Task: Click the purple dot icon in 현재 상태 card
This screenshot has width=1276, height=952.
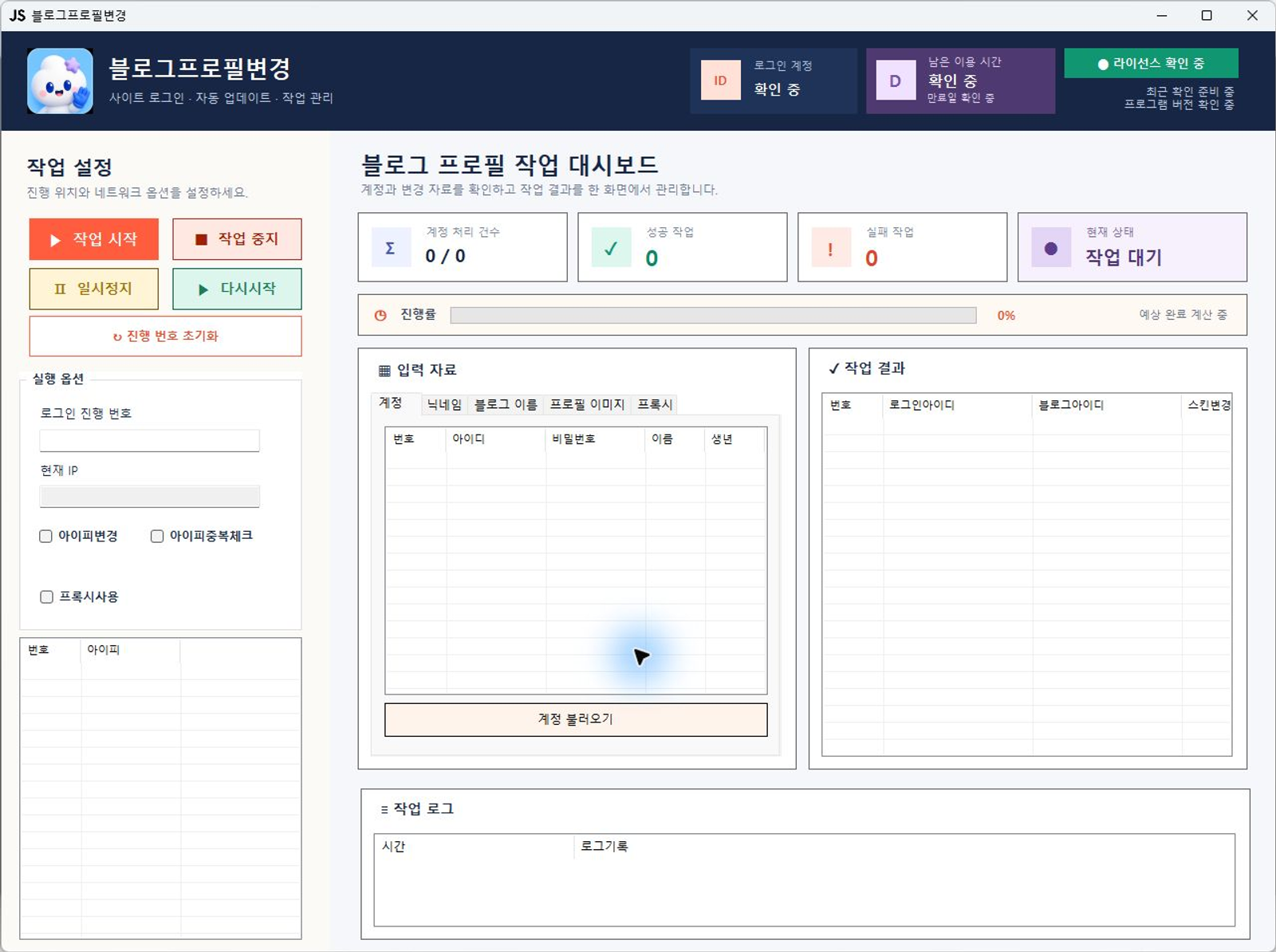Action: [1051, 247]
